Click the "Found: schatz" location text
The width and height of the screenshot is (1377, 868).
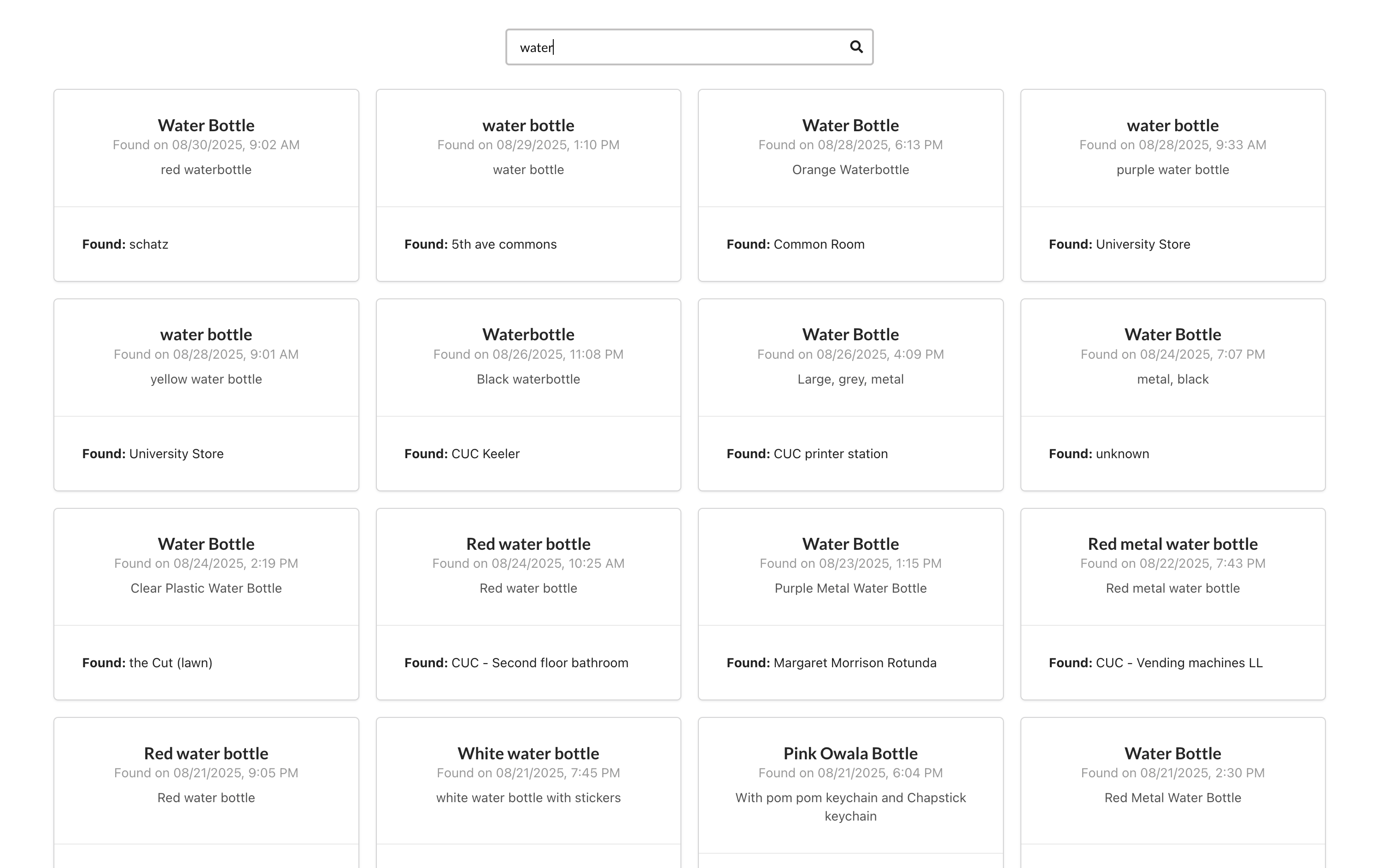click(125, 244)
